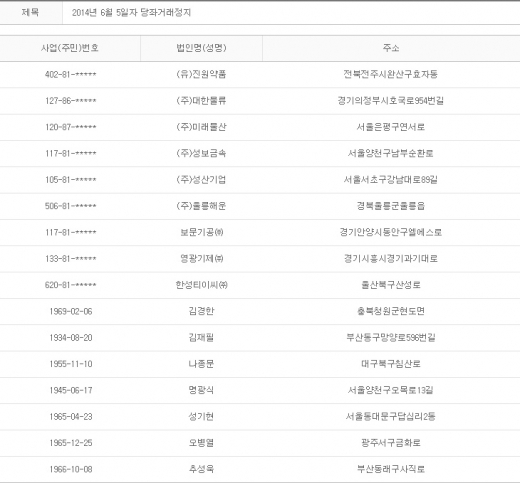Select company name '(주)성산기업'
This screenshot has height=483, width=520.
(201, 179)
